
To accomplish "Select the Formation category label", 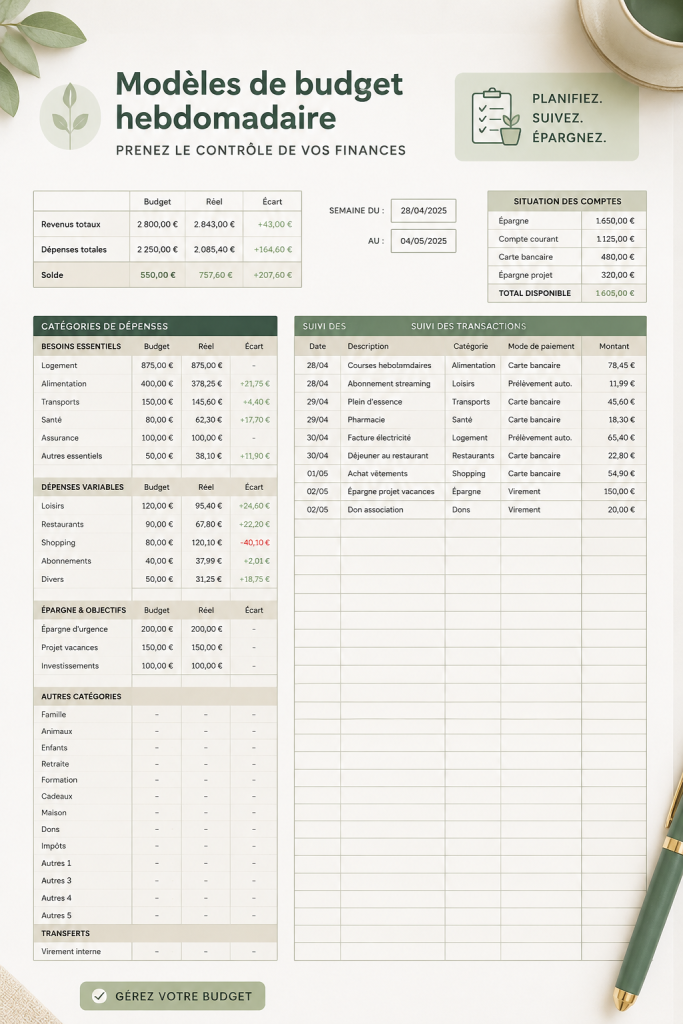I will pyautogui.click(x=59, y=780).
